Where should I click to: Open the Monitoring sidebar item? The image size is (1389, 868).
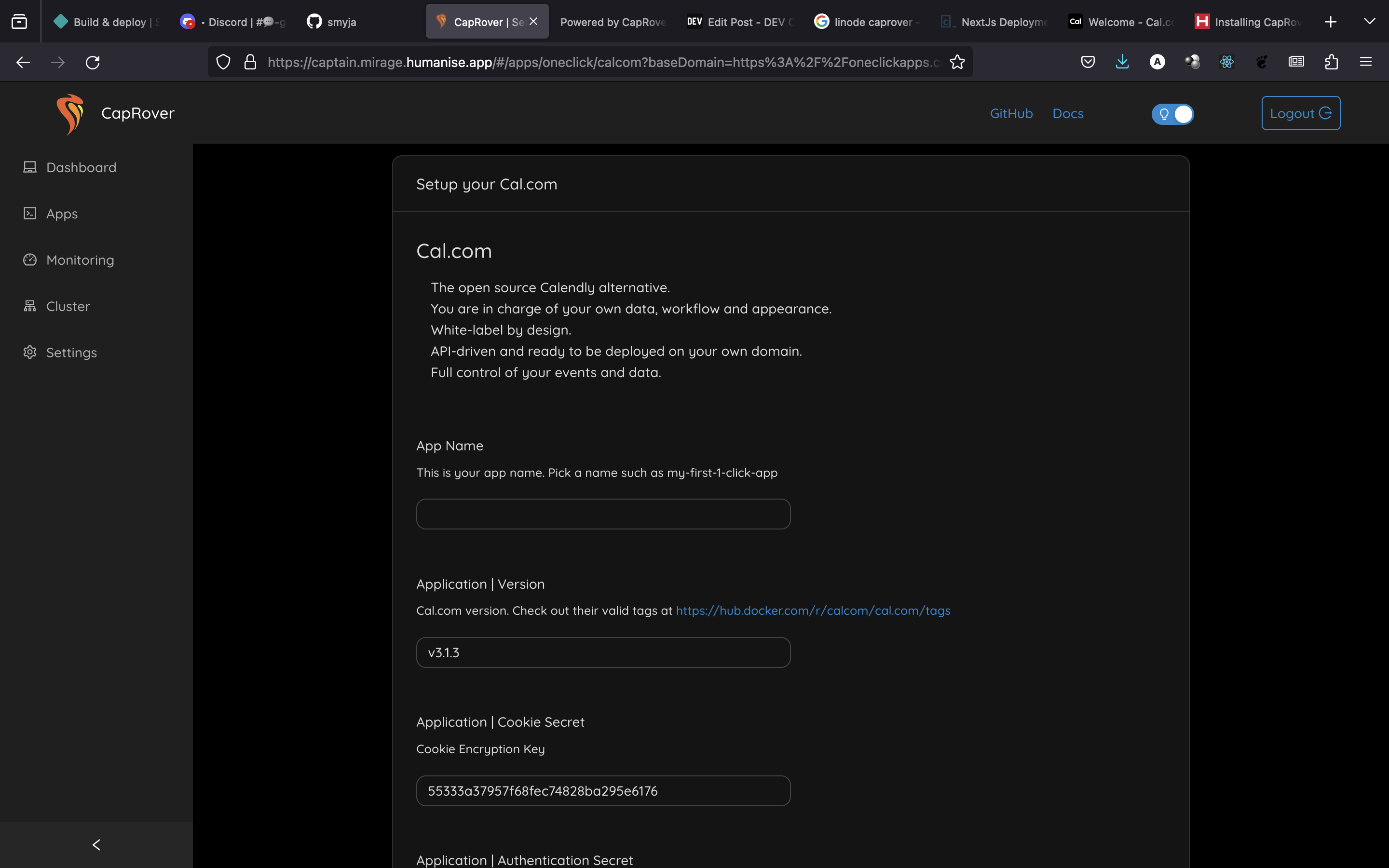(x=80, y=260)
